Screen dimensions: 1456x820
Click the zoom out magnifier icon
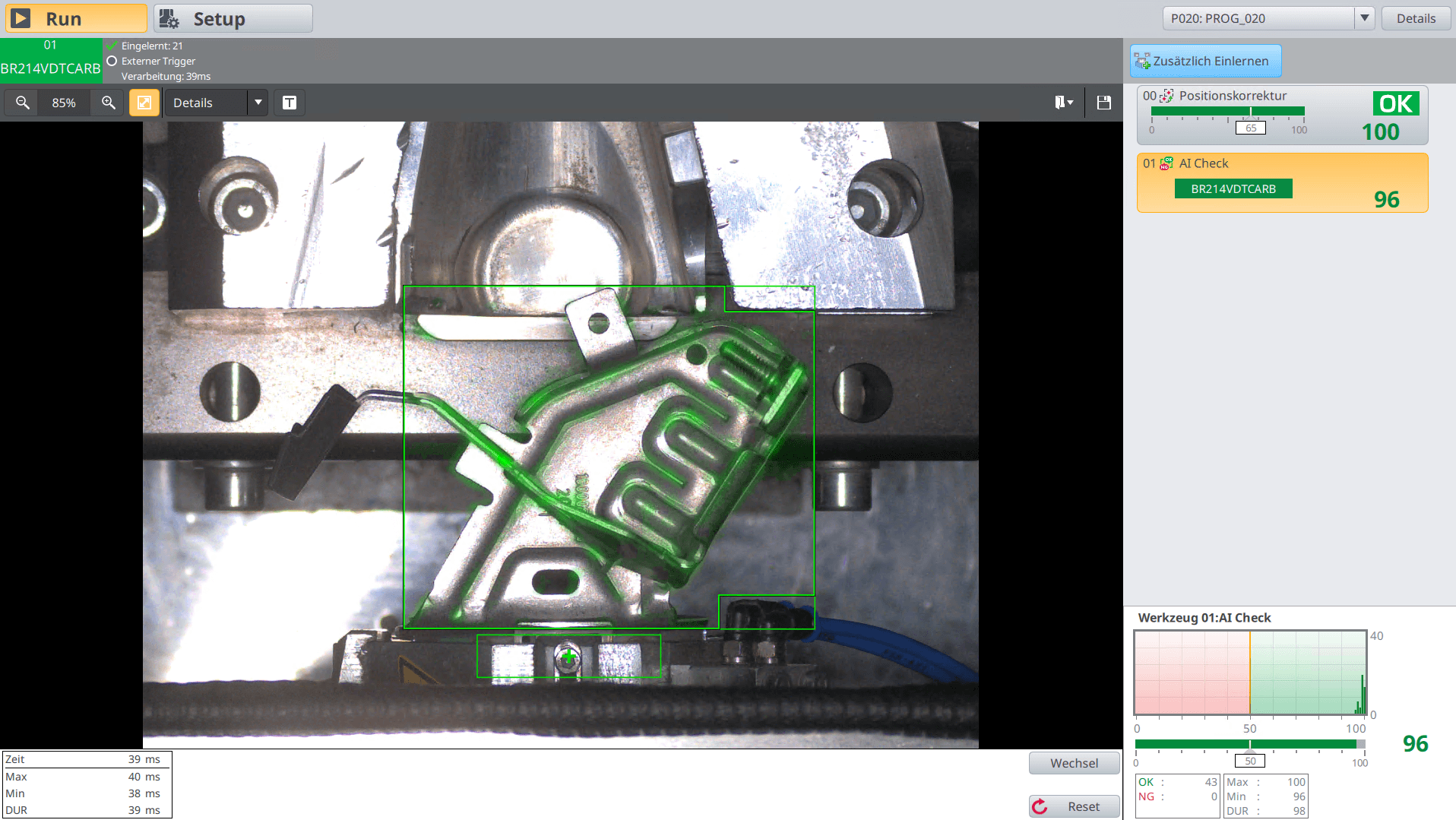pos(23,103)
